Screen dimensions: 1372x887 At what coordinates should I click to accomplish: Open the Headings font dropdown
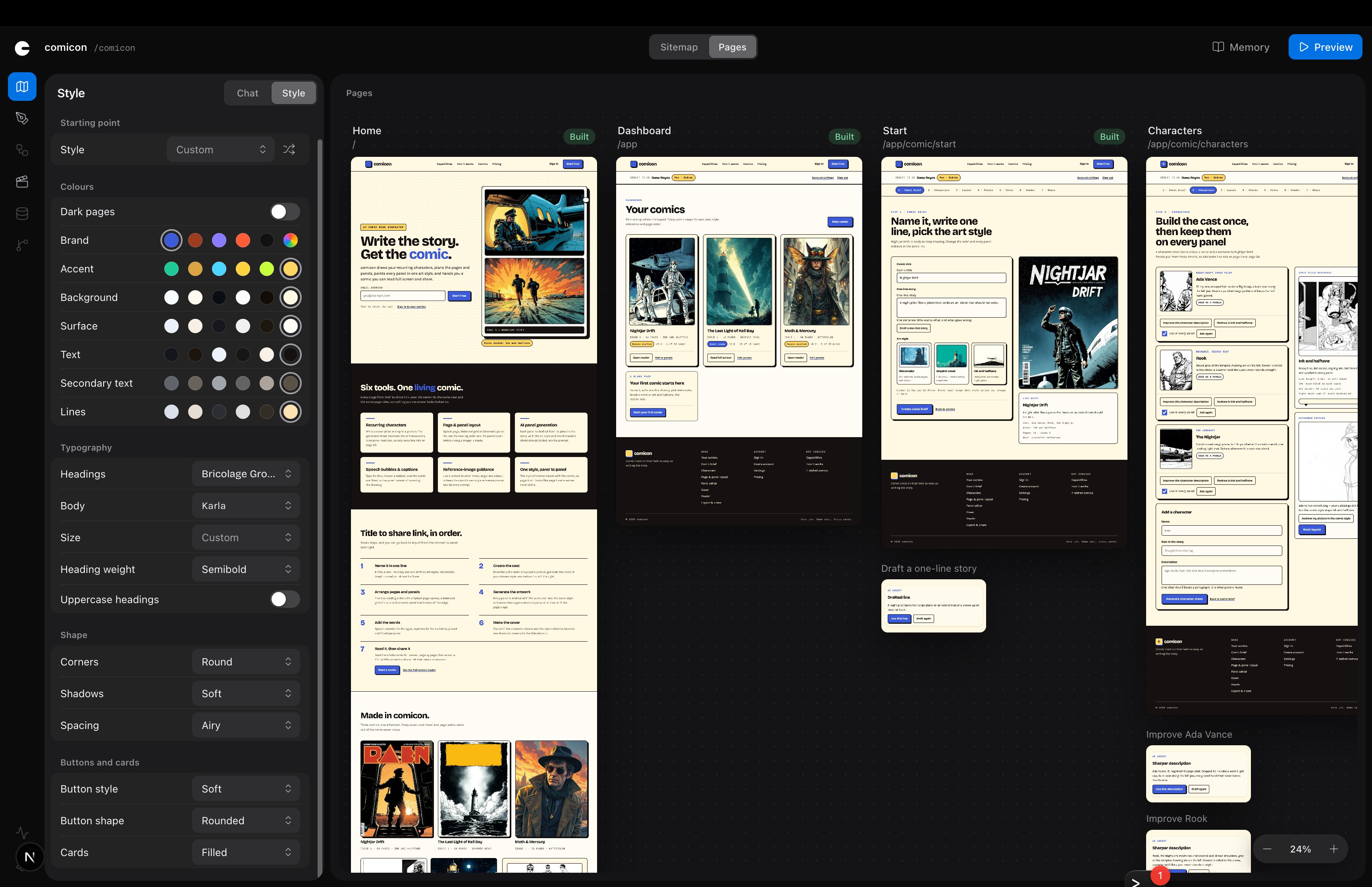coord(247,474)
